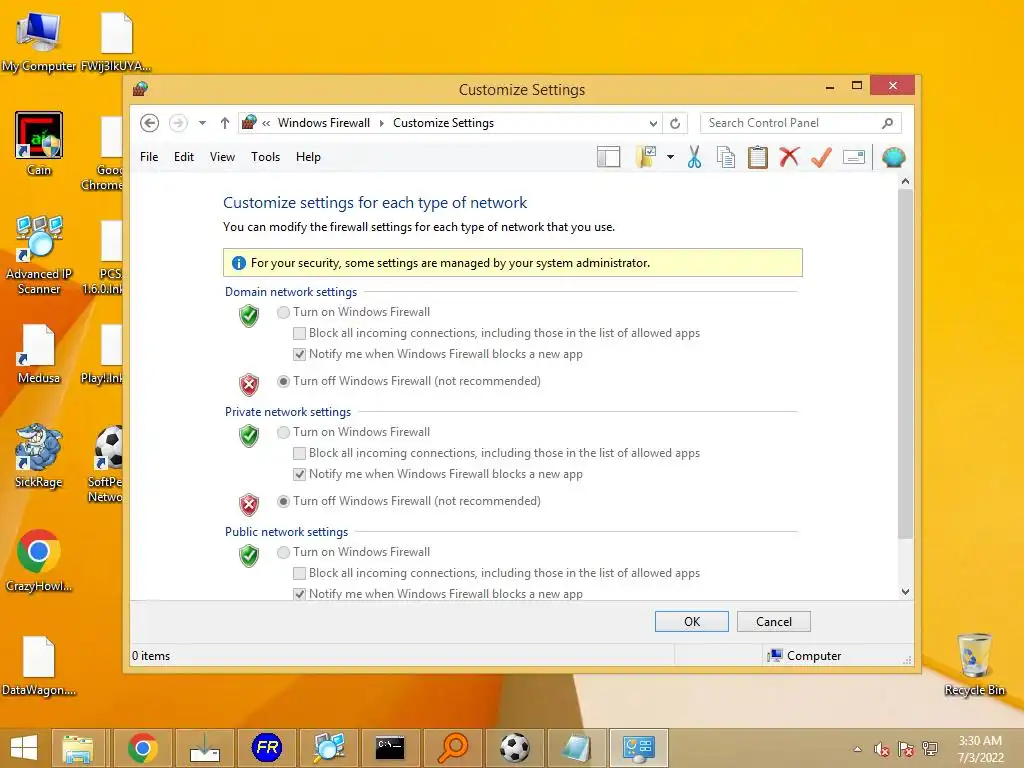Open the orange magnifier app on the taskbar

click(453, 748)
